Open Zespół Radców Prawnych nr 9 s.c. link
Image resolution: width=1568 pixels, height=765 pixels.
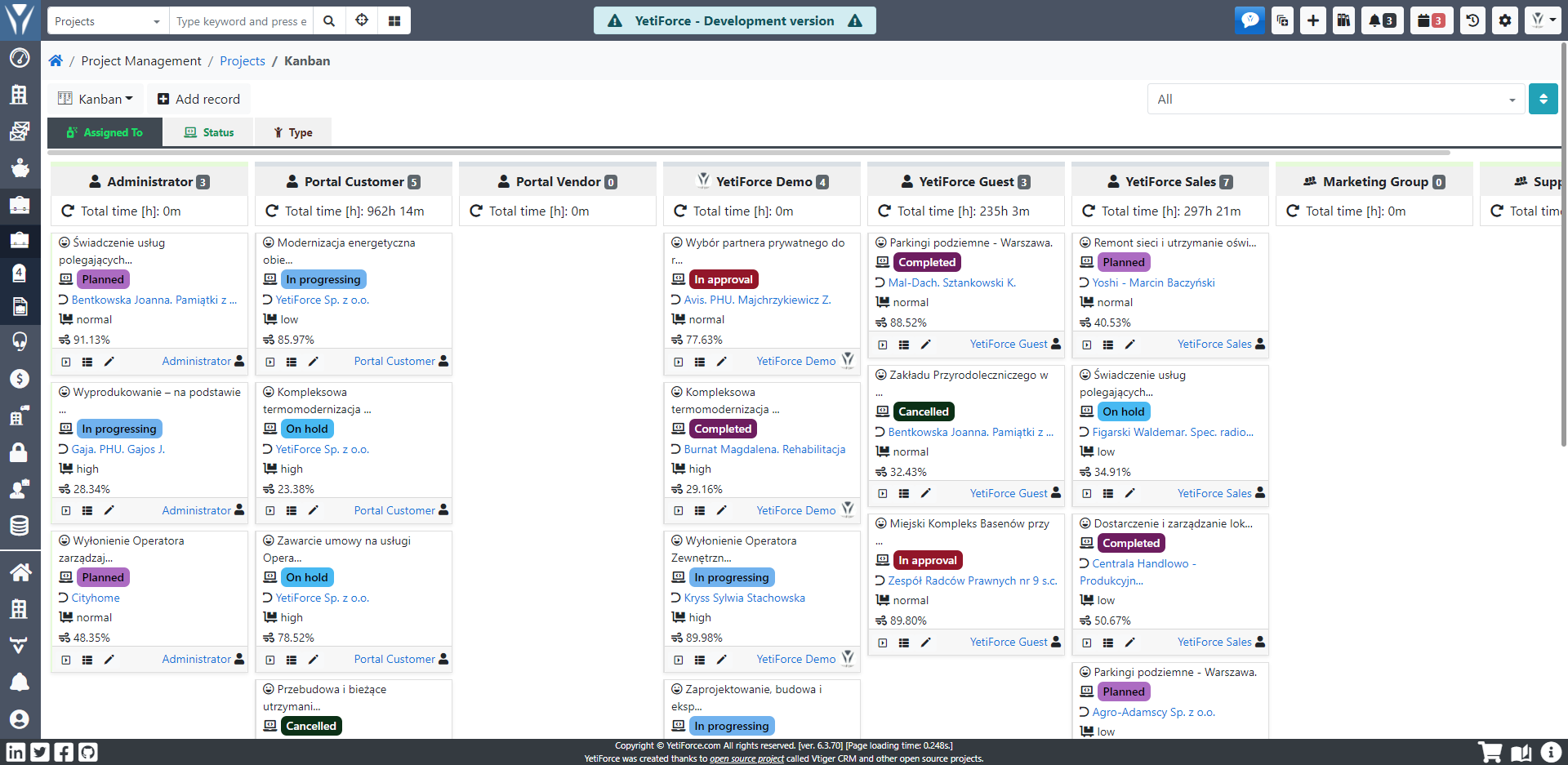coord(973,580)
